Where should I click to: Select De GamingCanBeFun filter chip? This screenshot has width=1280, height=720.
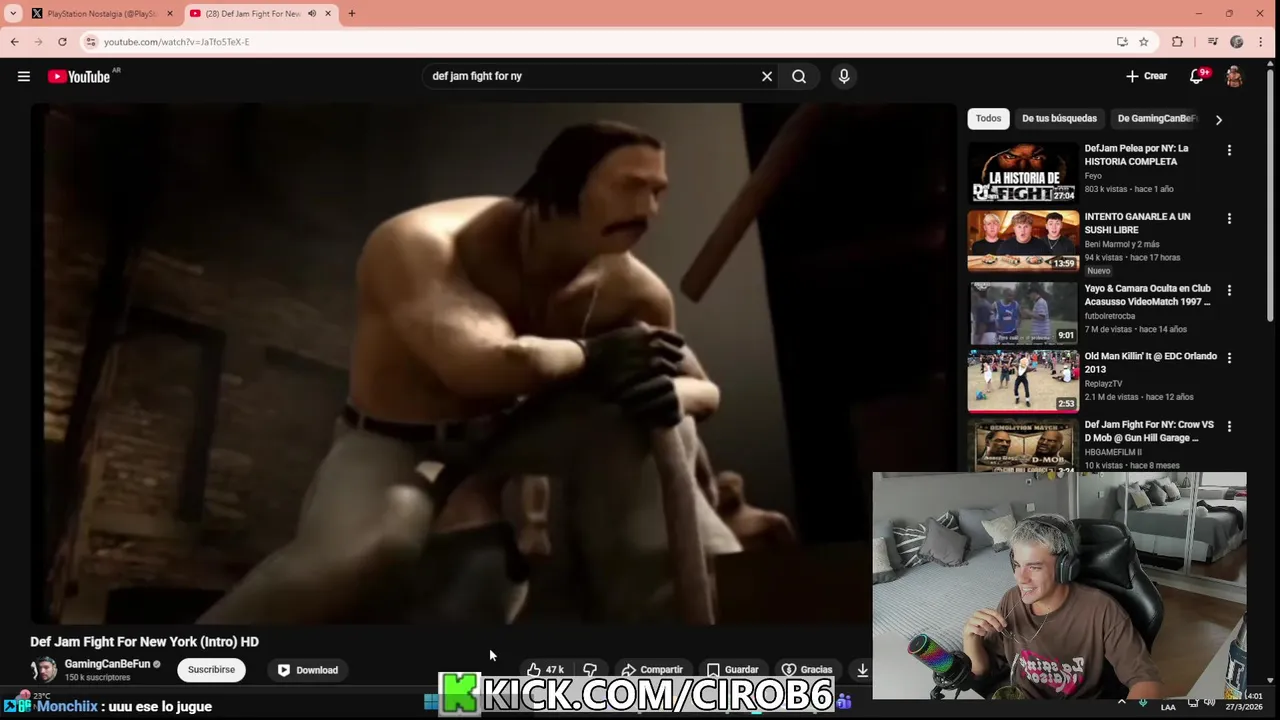tap(1156, 118)
